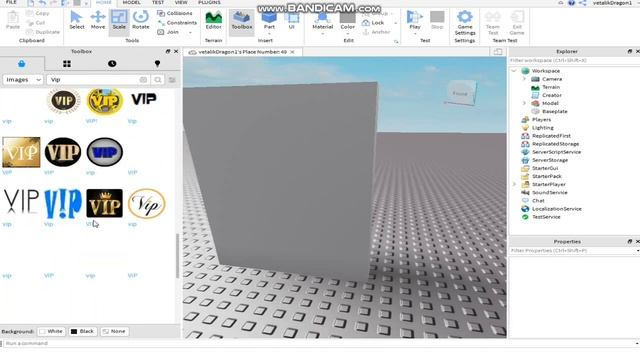Open Game Settings

click(465, 22)
